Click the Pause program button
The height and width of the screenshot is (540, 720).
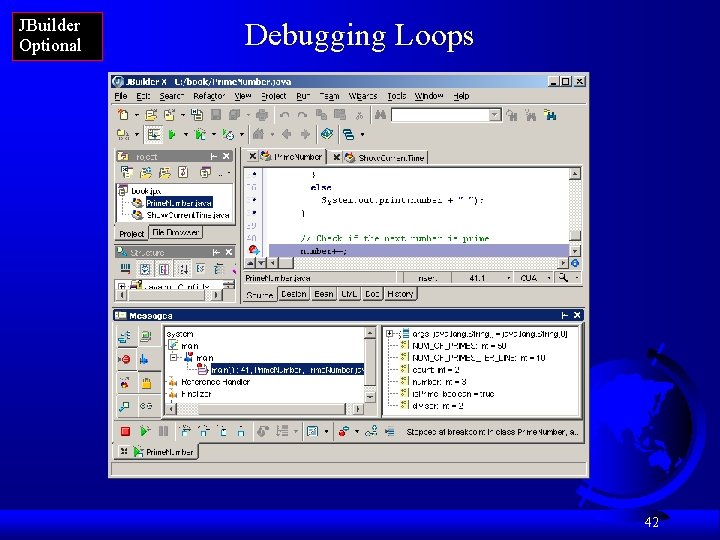163,431
